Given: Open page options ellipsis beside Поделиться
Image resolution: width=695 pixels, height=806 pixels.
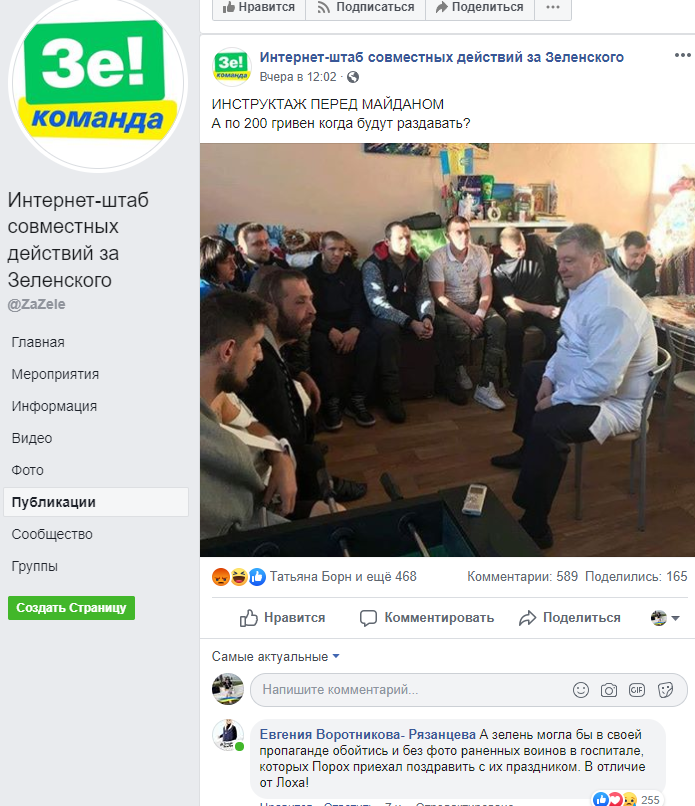Looking at the screenshot, I should 553,7.
